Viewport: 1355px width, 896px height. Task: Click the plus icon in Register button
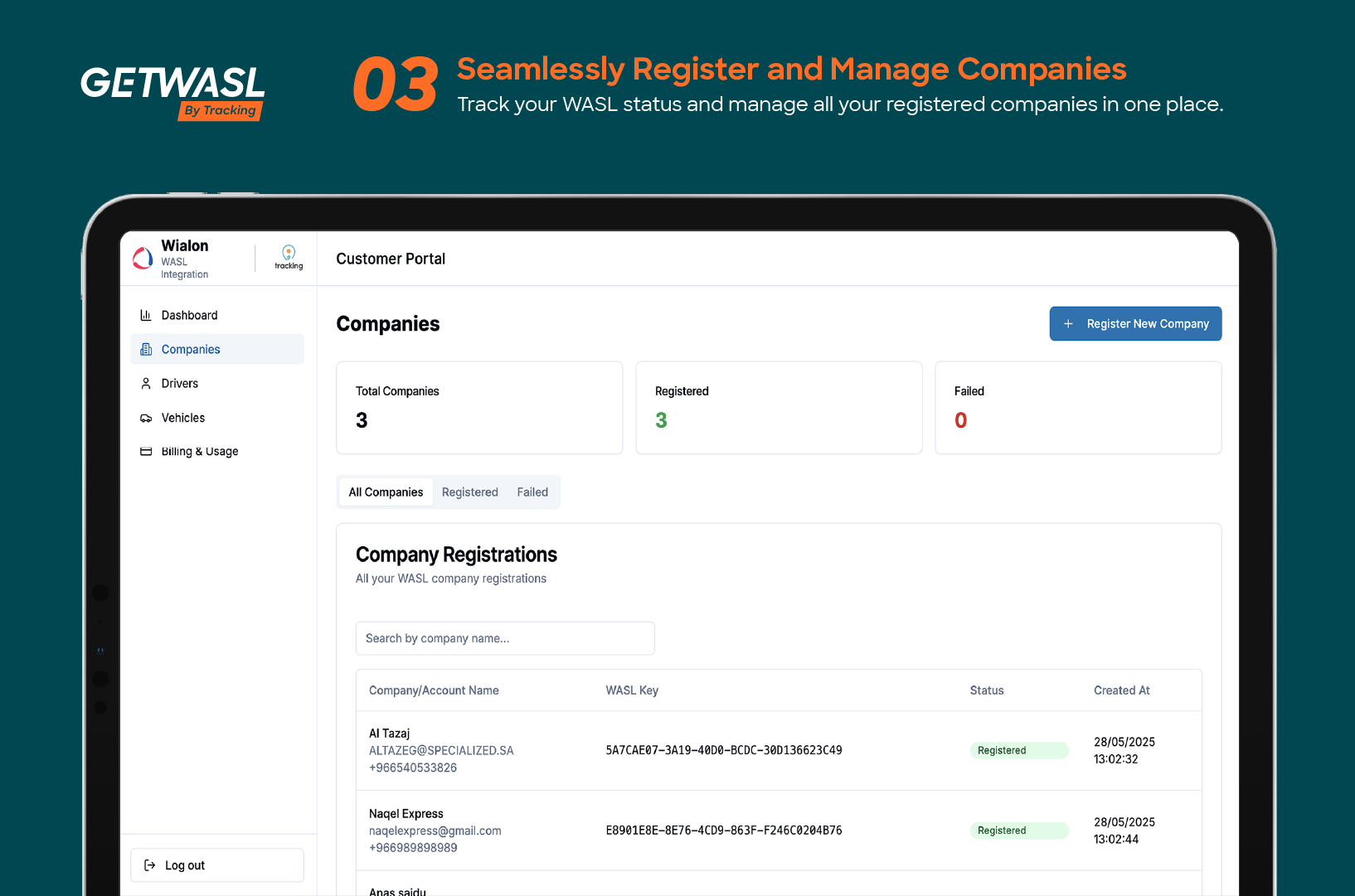pyautogui.click(x=1068, y=324)
